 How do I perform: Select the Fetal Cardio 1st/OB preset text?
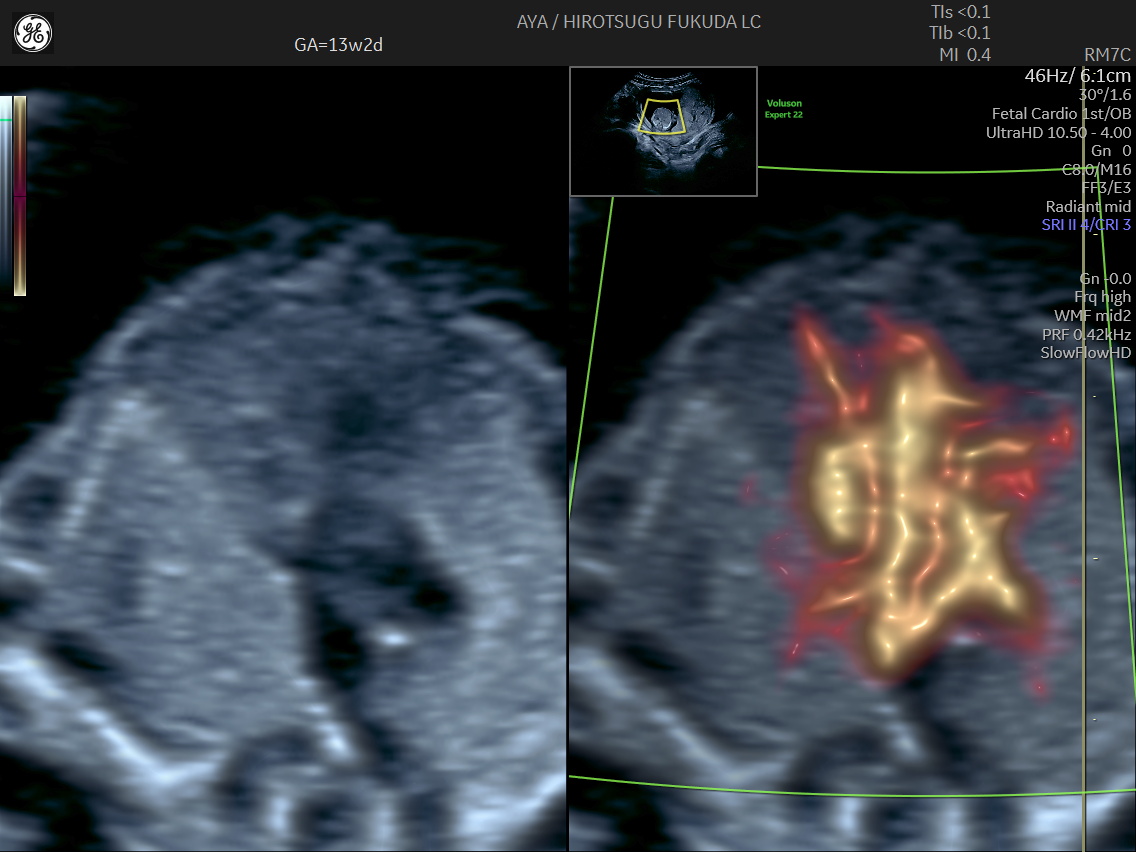click(x=1061, y=114)
